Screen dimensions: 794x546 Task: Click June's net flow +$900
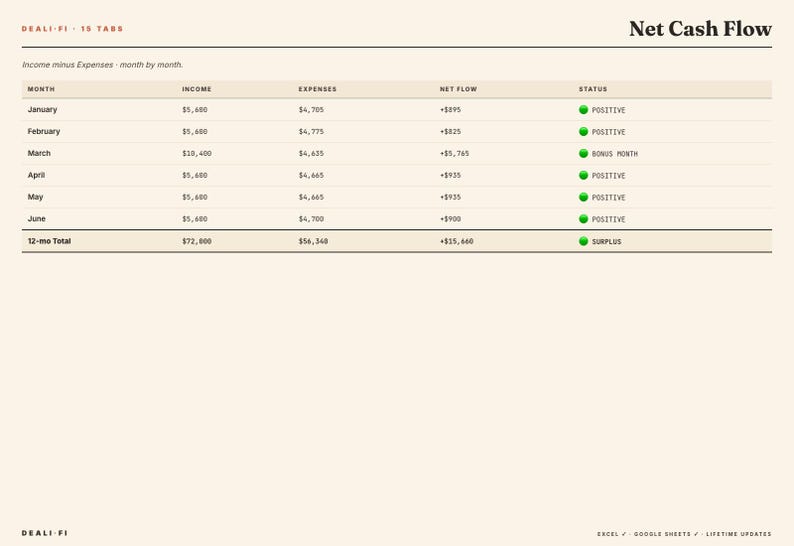pyautogui.click(x=450, y=219)
